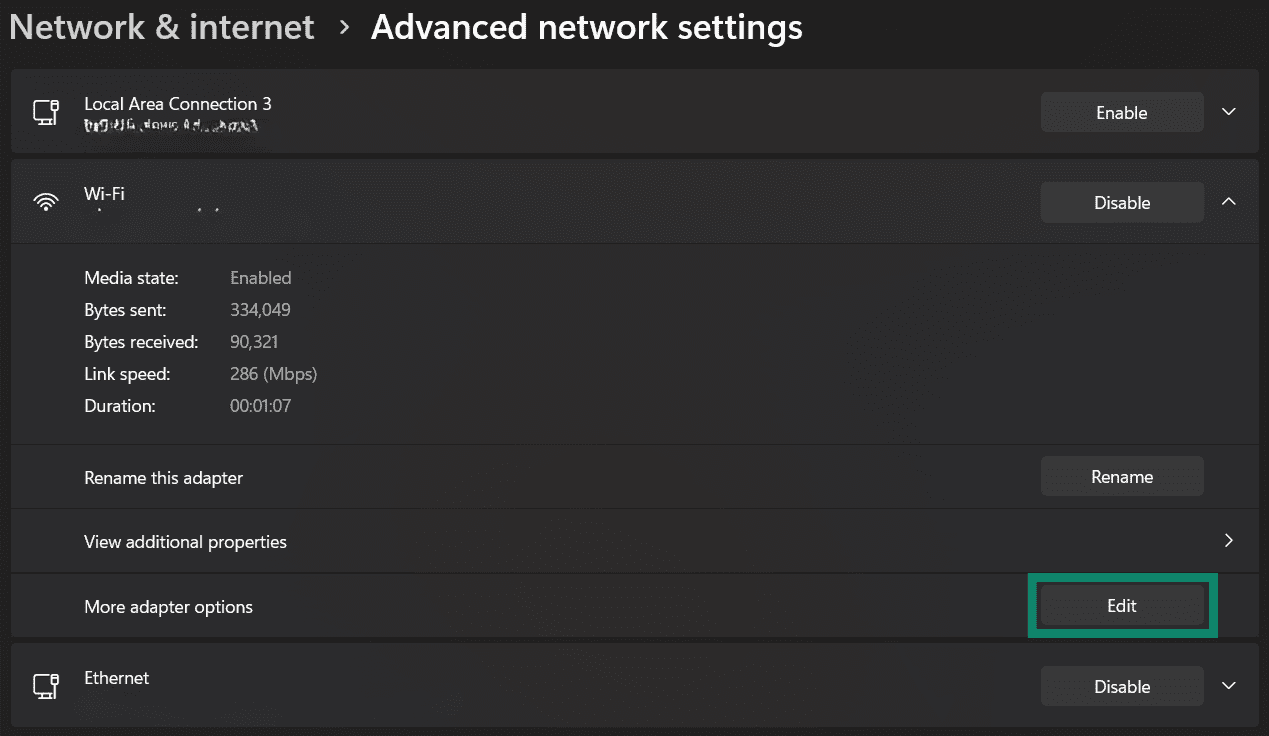Click the More adapter options label
Screen dimensions: 1269x736
point(168,606)
